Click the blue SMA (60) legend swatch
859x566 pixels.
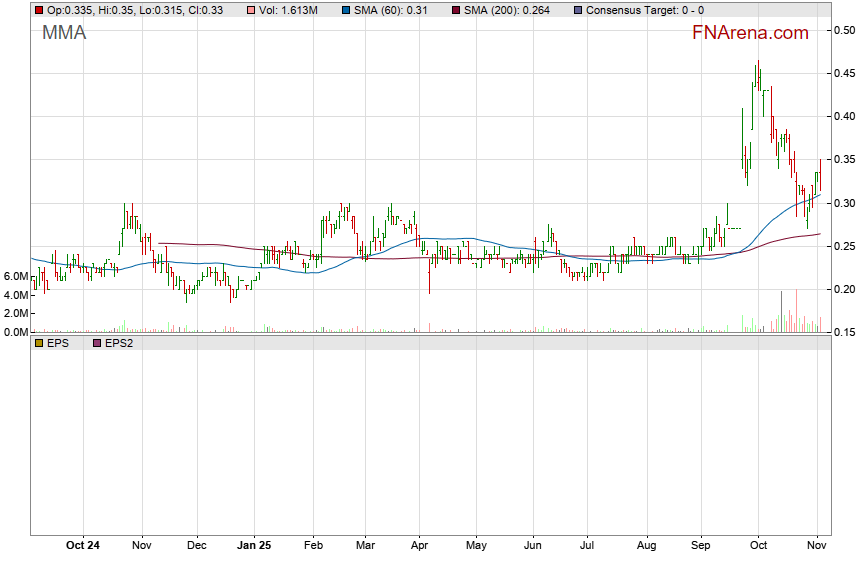coord(347,10)
